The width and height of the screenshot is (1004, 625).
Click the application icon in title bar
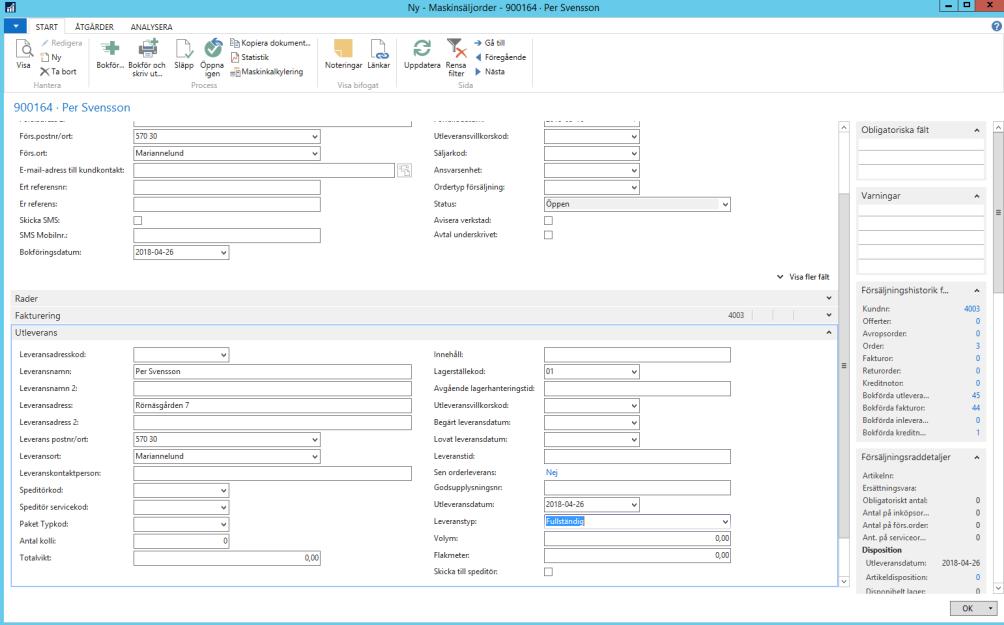(x=8, y=7)
